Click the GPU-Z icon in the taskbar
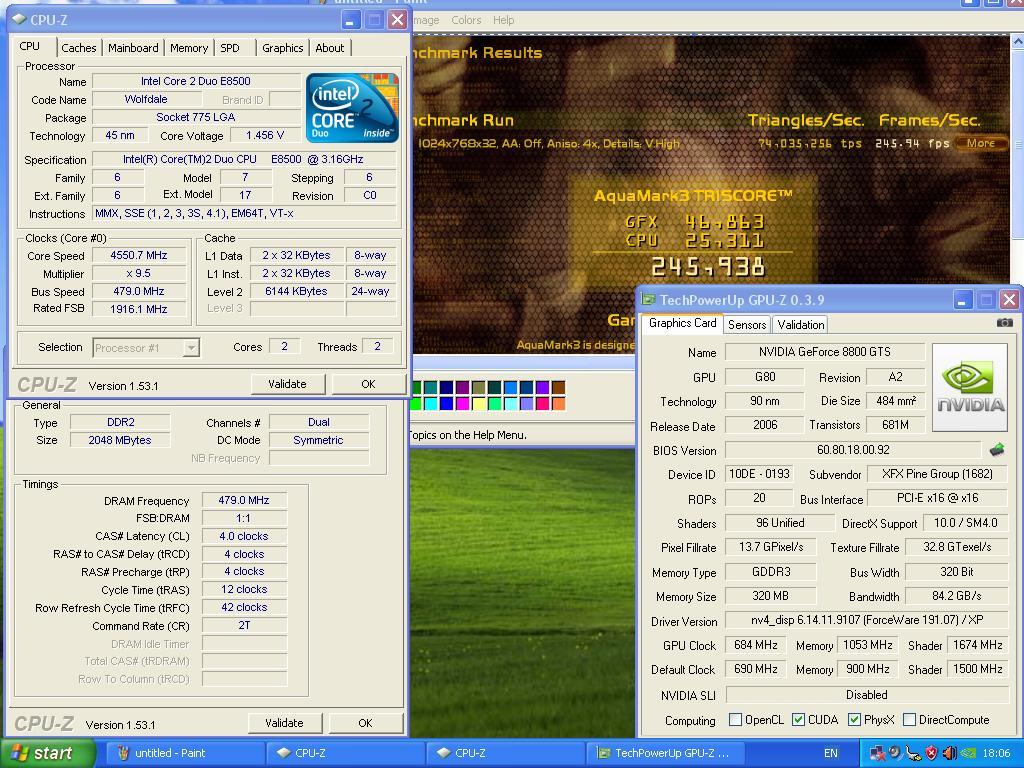 [604, 753]
